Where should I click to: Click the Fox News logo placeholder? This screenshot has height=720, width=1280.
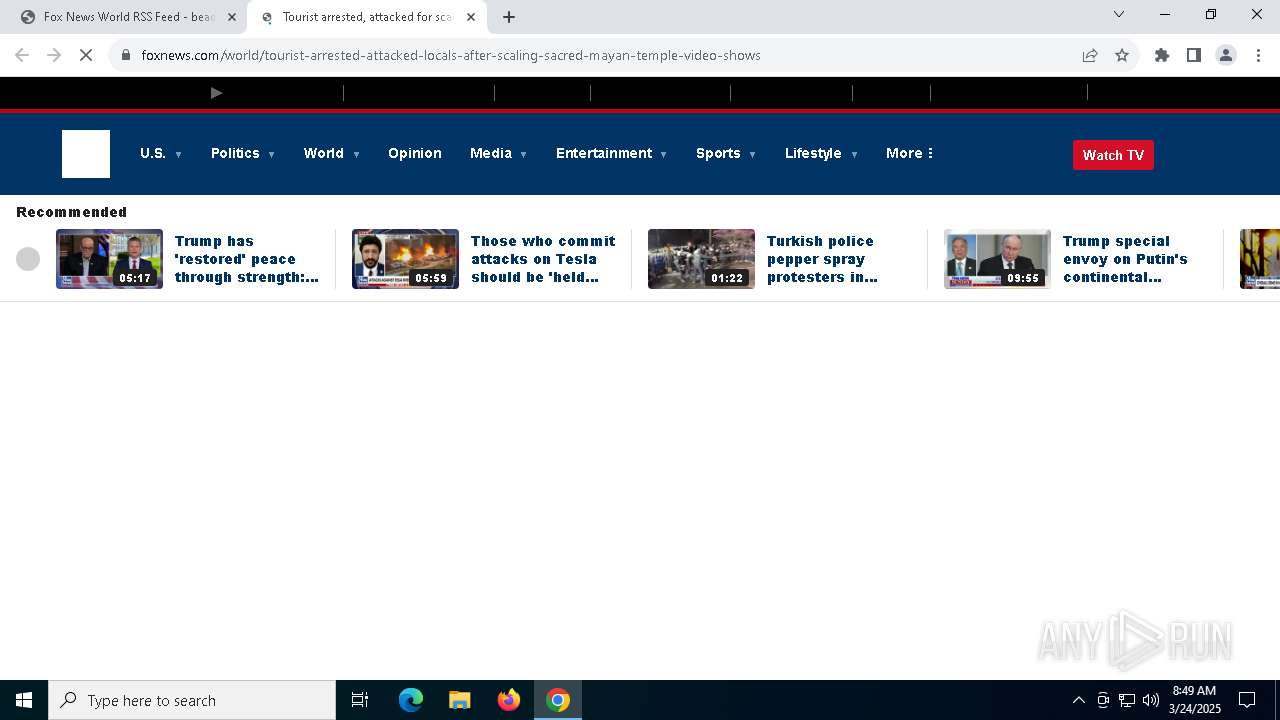pos(86,154)
